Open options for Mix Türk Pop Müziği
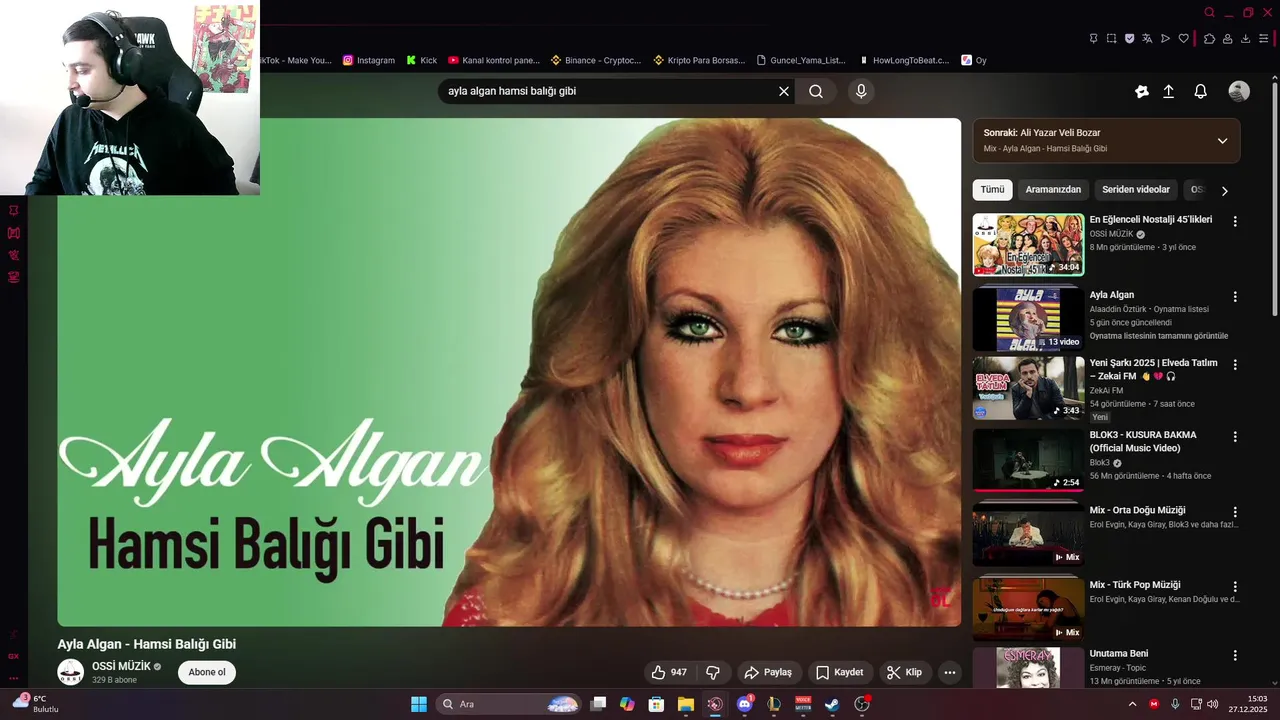This screenshot has width=1280, height=720. coord(1235,587)
